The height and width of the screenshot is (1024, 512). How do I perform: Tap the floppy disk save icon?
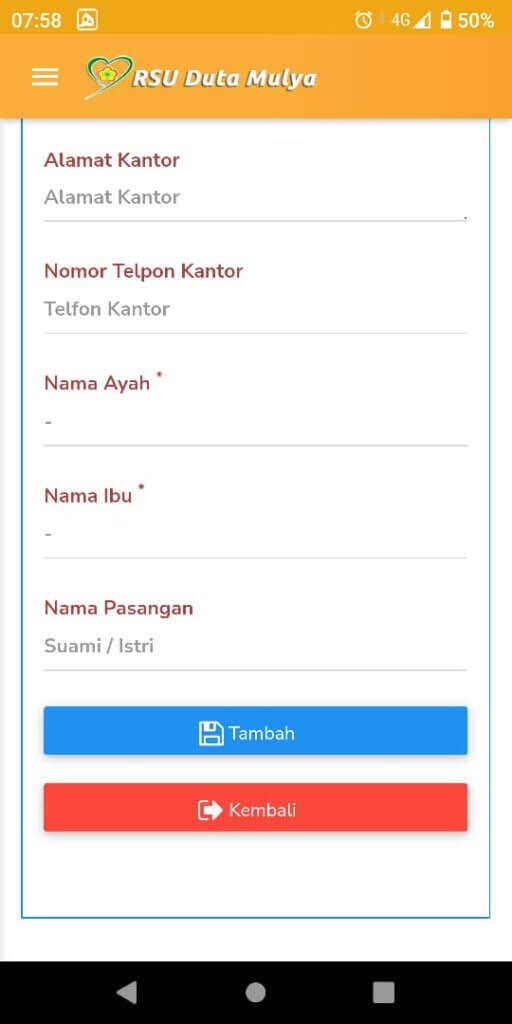[x=211, y=733]
